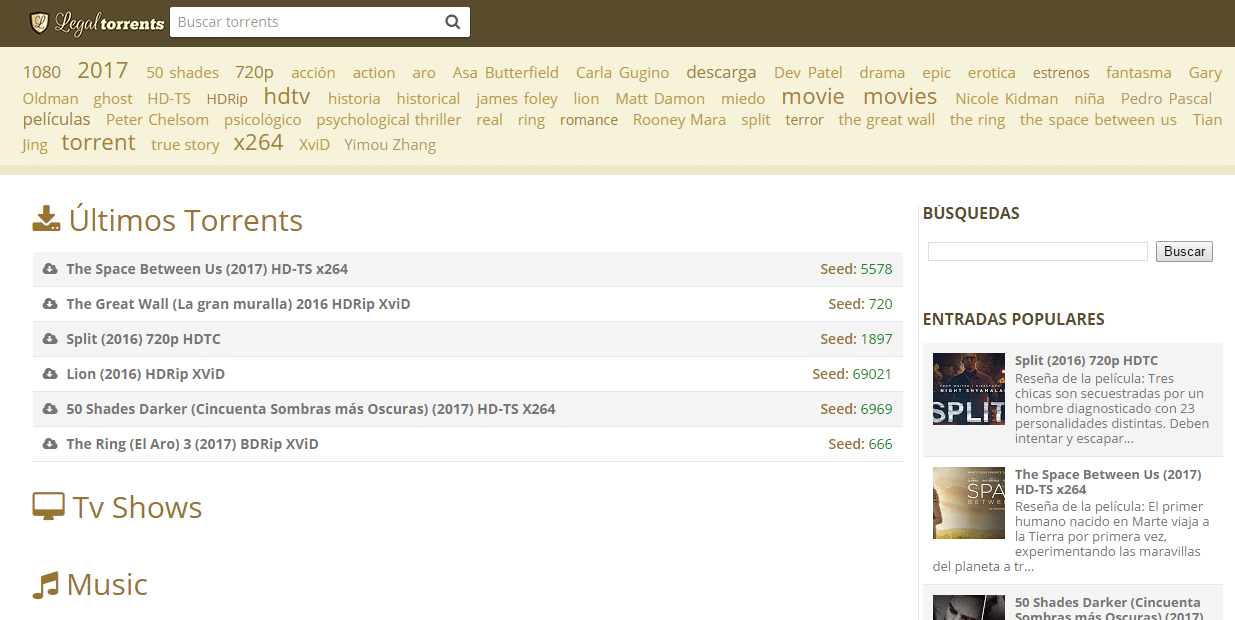
Task: Click cloud icon beside Split (2016) 720p HDTC row
Action: point(50,339)
